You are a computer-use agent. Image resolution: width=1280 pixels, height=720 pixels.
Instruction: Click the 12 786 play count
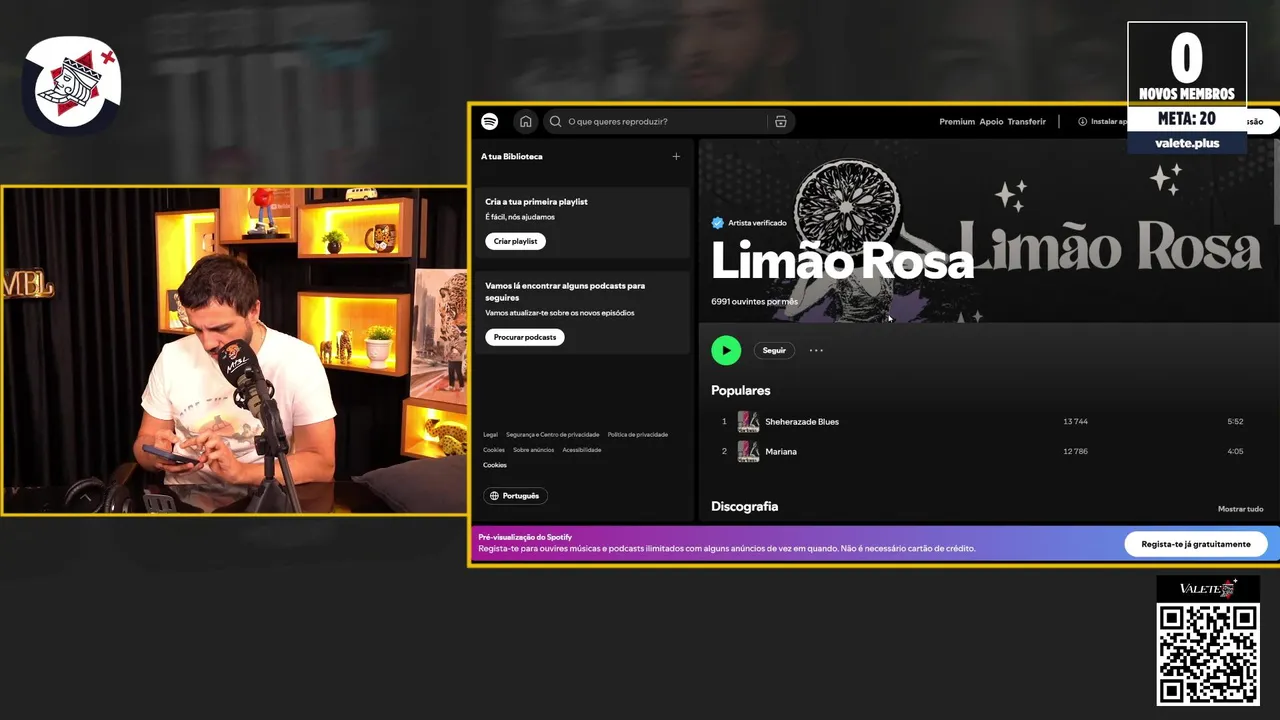[1075, 452]
